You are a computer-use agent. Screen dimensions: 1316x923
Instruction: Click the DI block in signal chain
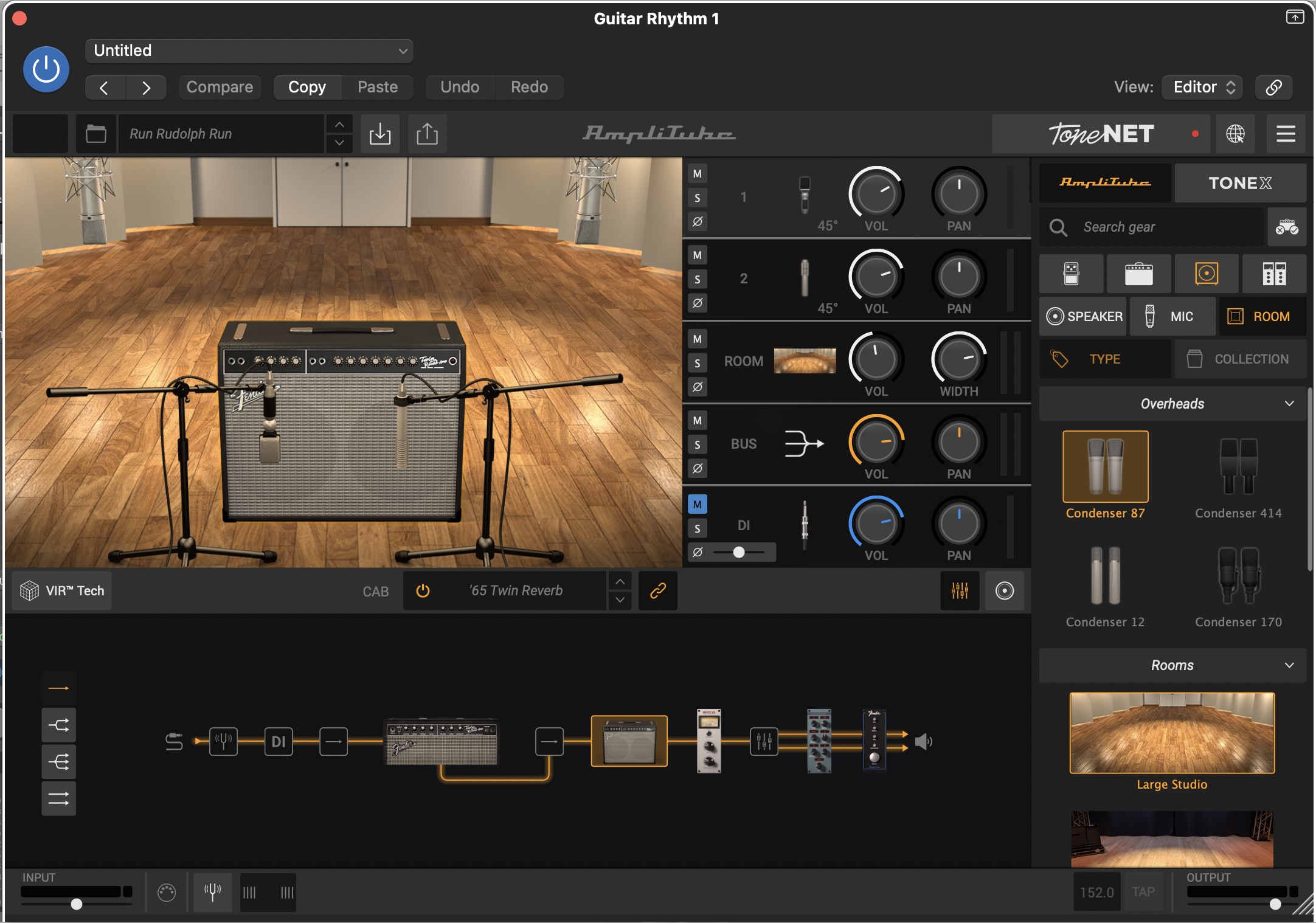279,742
